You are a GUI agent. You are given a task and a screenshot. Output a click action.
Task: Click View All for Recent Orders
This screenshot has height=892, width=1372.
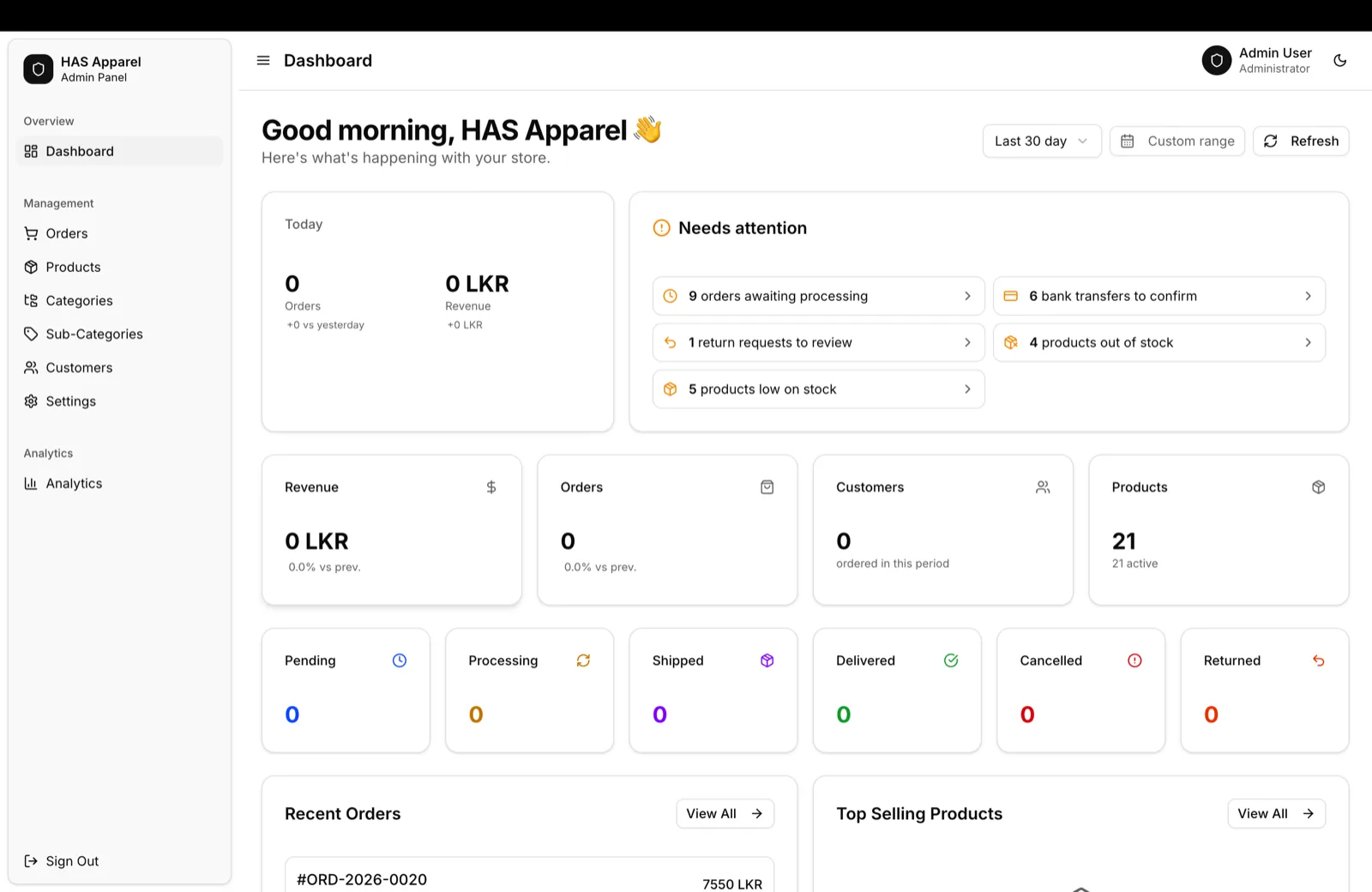point(725,814)
